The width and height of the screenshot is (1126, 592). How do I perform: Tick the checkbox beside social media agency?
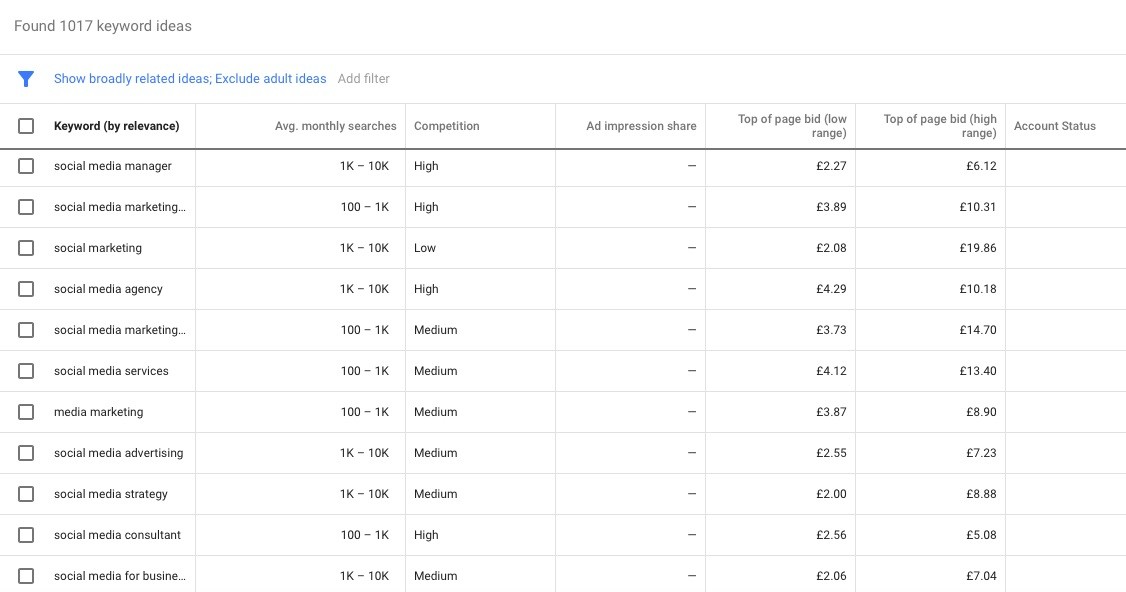[26, 289]
